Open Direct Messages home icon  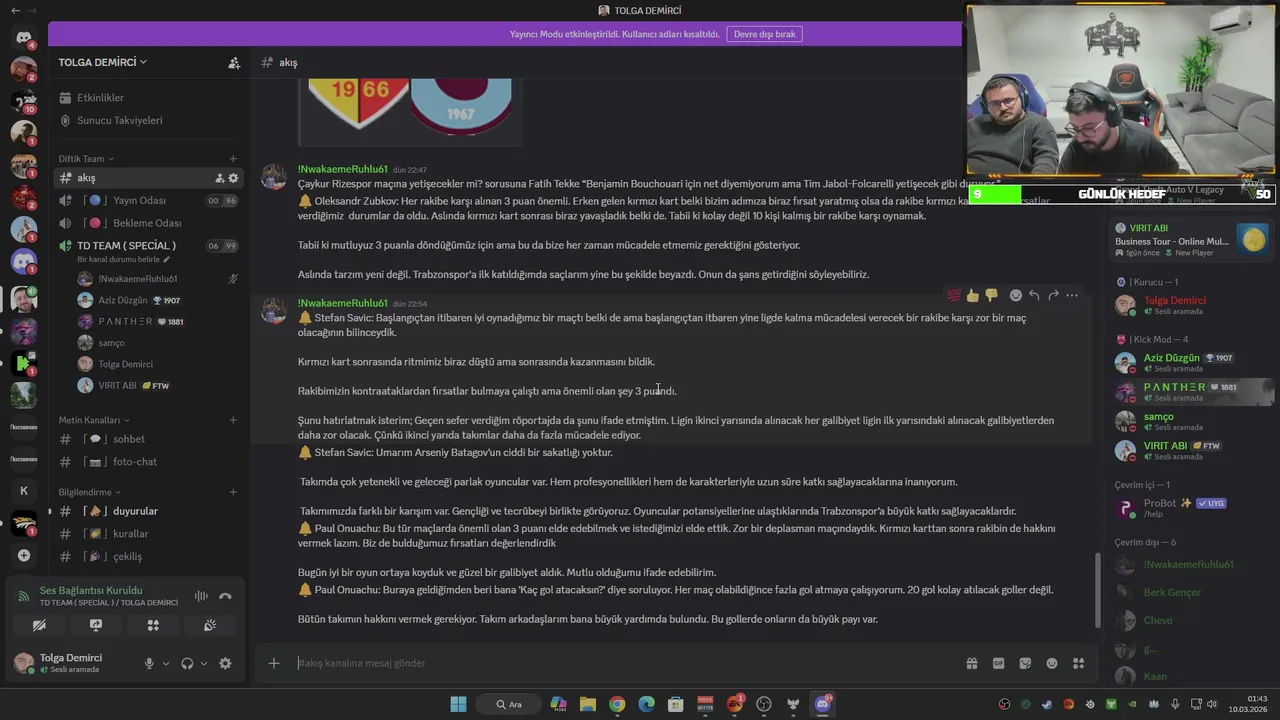click(24, 38)
